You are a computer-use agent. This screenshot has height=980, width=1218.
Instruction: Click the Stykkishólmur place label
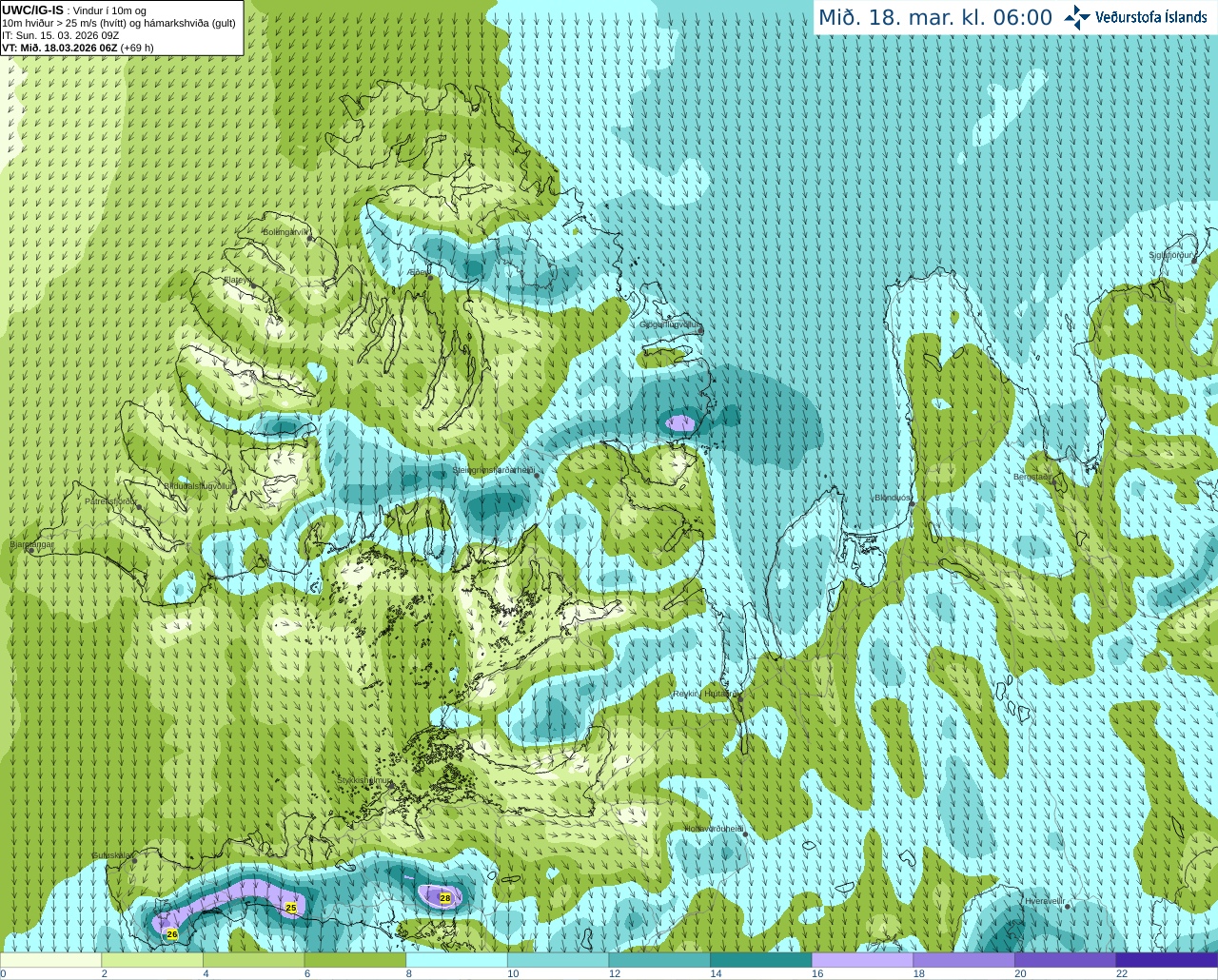[x=364, y=780]
